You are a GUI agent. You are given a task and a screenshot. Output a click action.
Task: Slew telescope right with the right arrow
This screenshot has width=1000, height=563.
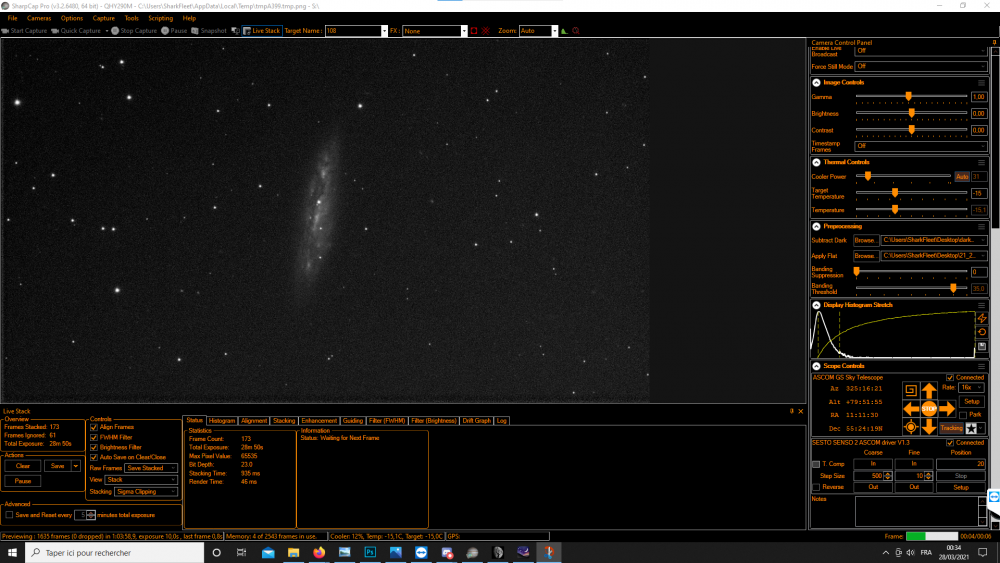point(948,409)
